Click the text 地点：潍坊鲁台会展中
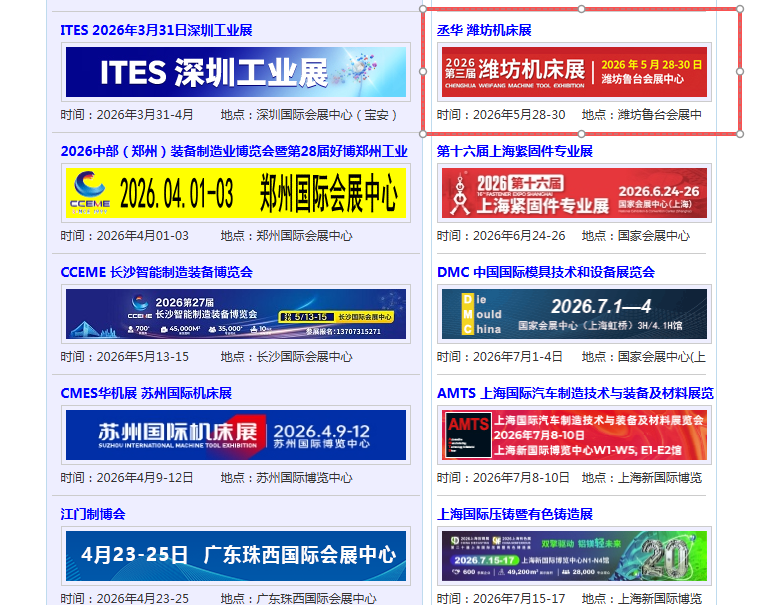The height and width of the screenshot is (605, 780). 642,115
